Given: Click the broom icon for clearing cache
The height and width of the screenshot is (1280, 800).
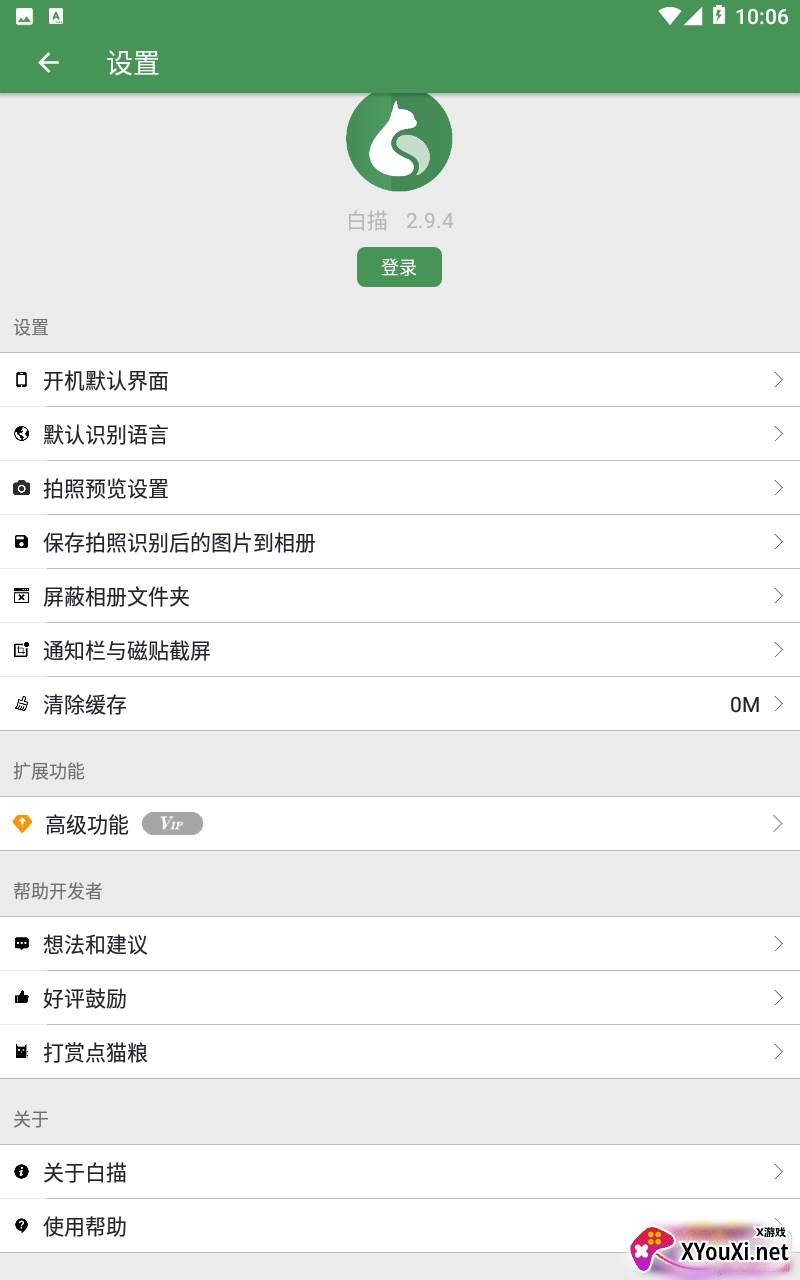Looking at the screenshot, I should (21, 704).
